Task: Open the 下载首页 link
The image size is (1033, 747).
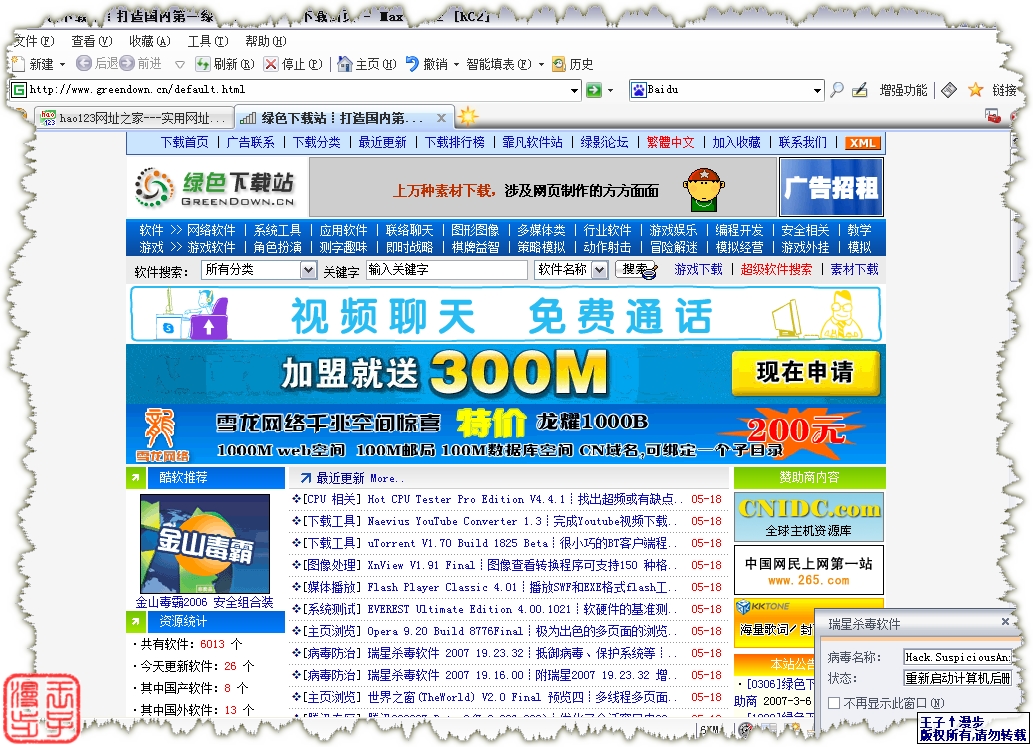Action: tap(184, 142)
